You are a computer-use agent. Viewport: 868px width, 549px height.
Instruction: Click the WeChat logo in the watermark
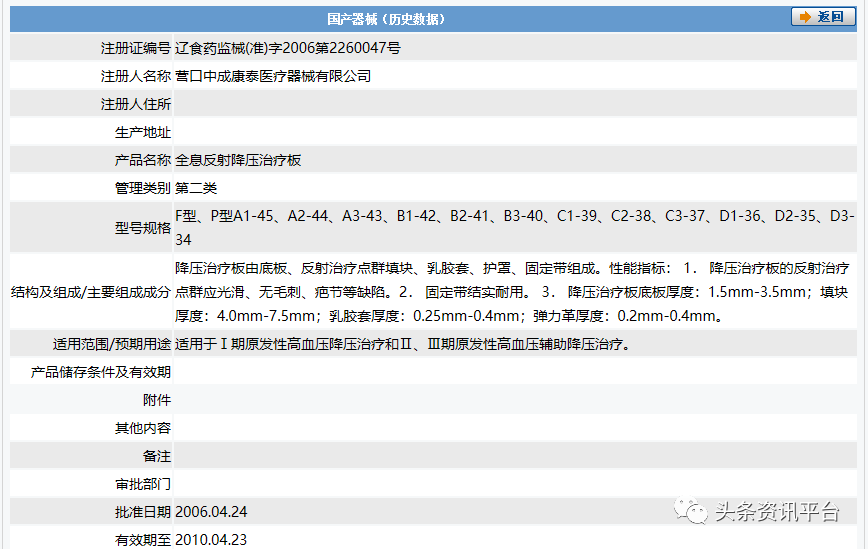[692, 511]
